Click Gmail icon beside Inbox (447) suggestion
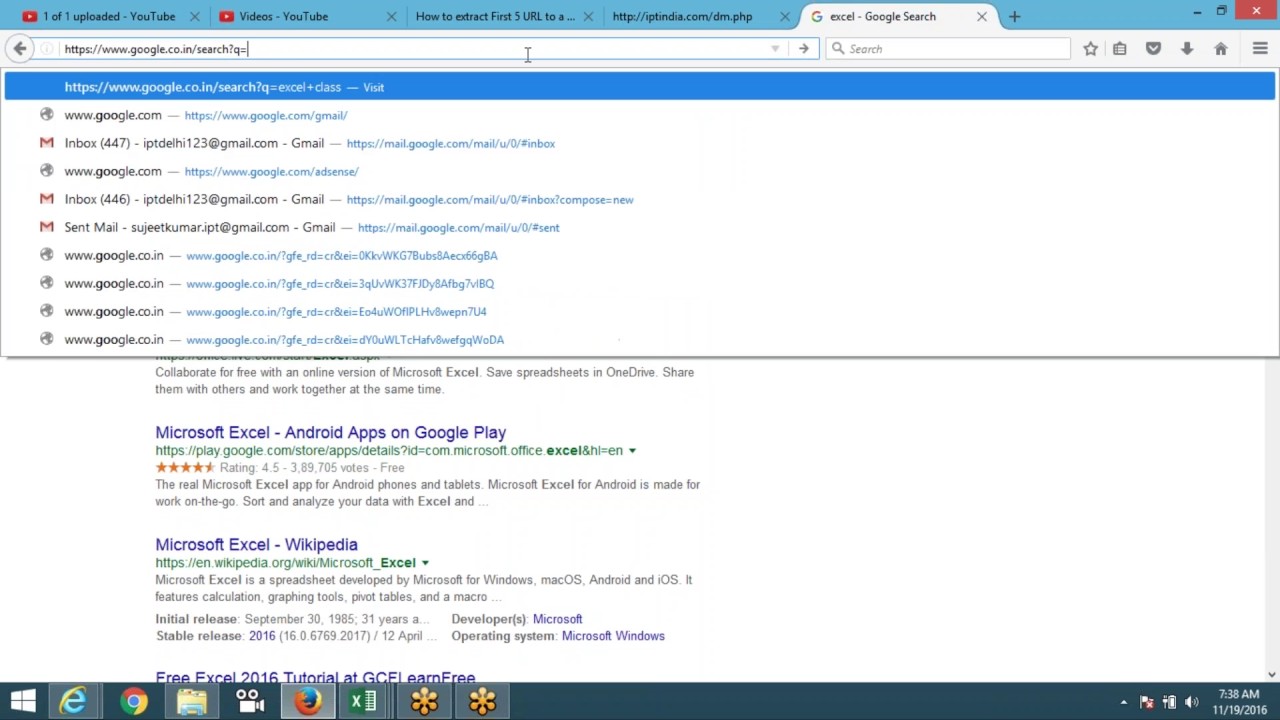 pos(46,143)
